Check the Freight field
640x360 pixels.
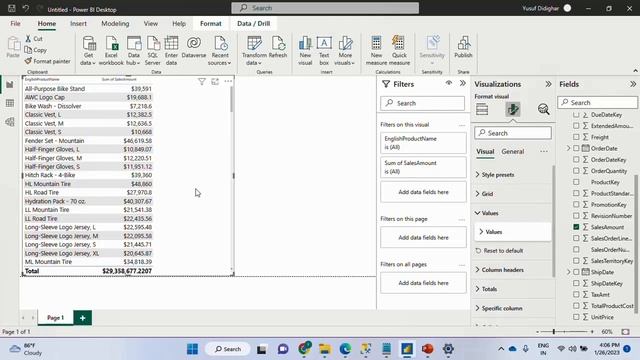[576, 137]
